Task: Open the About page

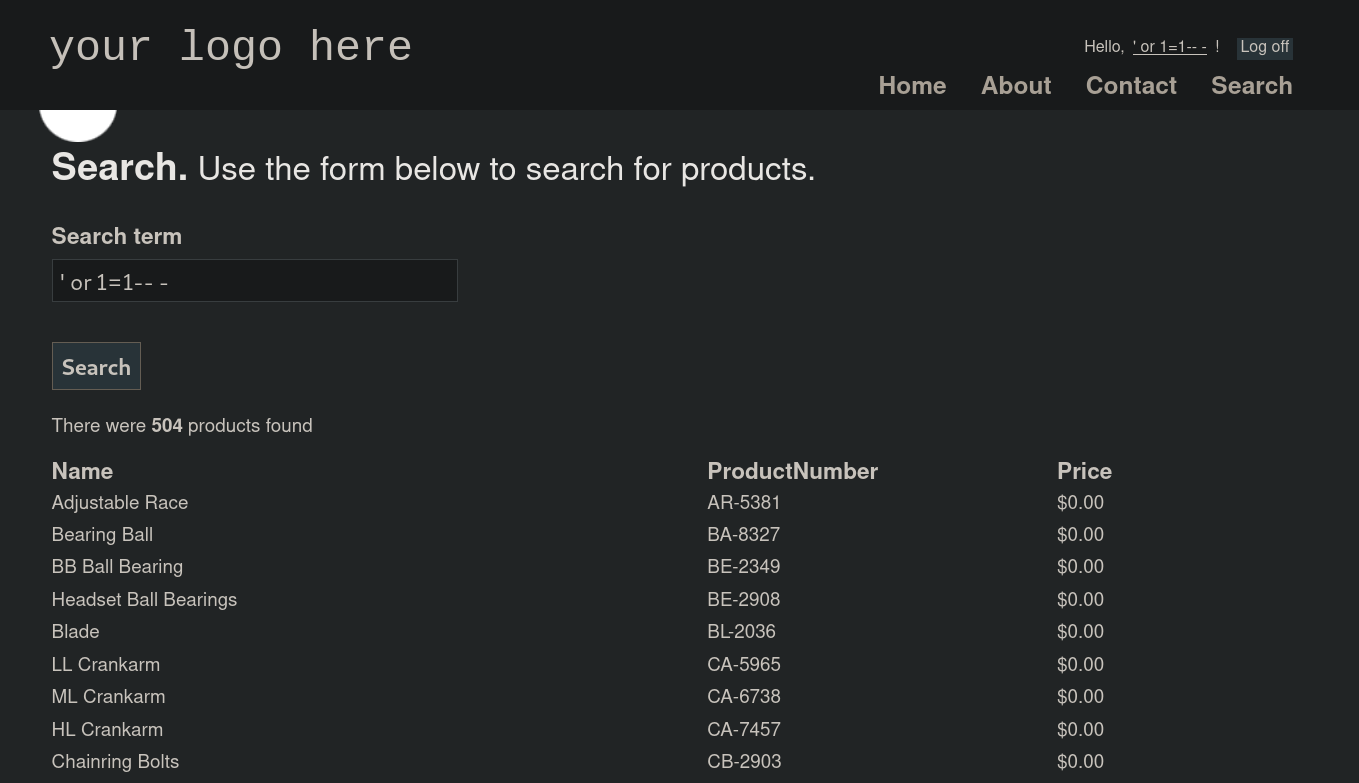Action: click(1015, 86)
